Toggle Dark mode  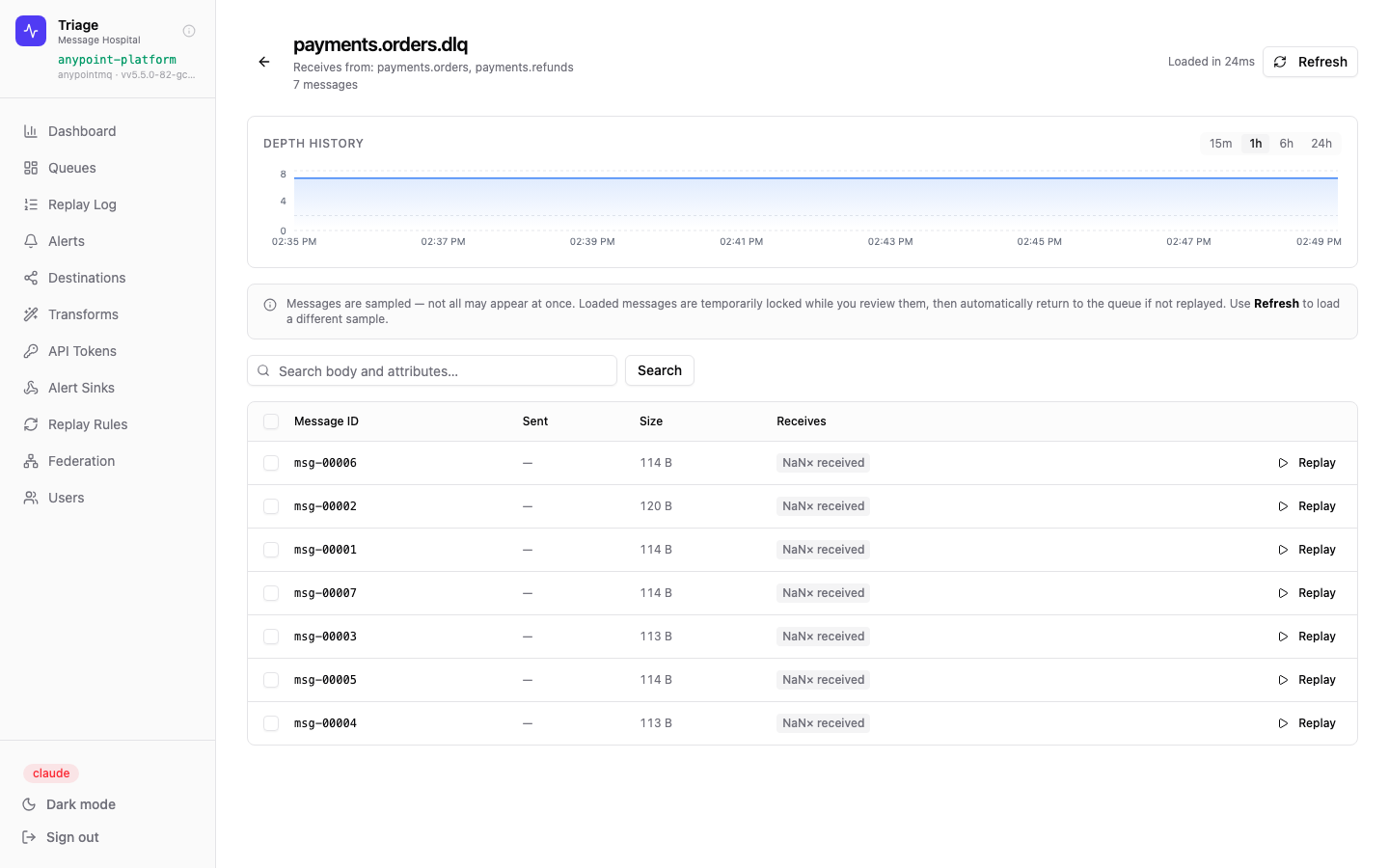68,804
